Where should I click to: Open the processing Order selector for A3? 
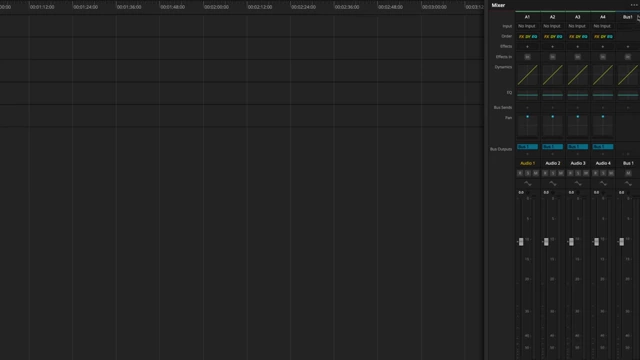pos(578,37)
